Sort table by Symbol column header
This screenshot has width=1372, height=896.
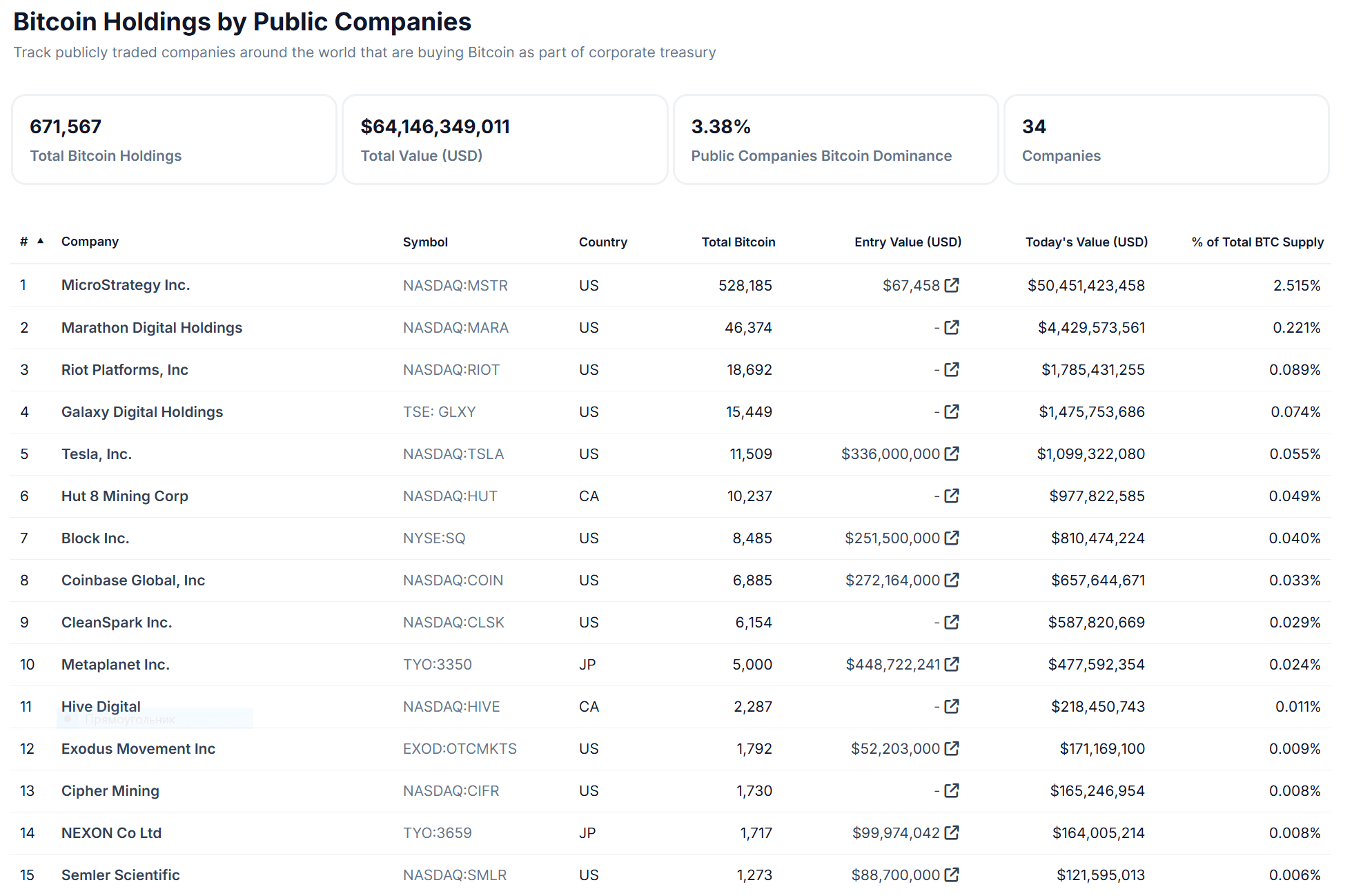(425, 242)
